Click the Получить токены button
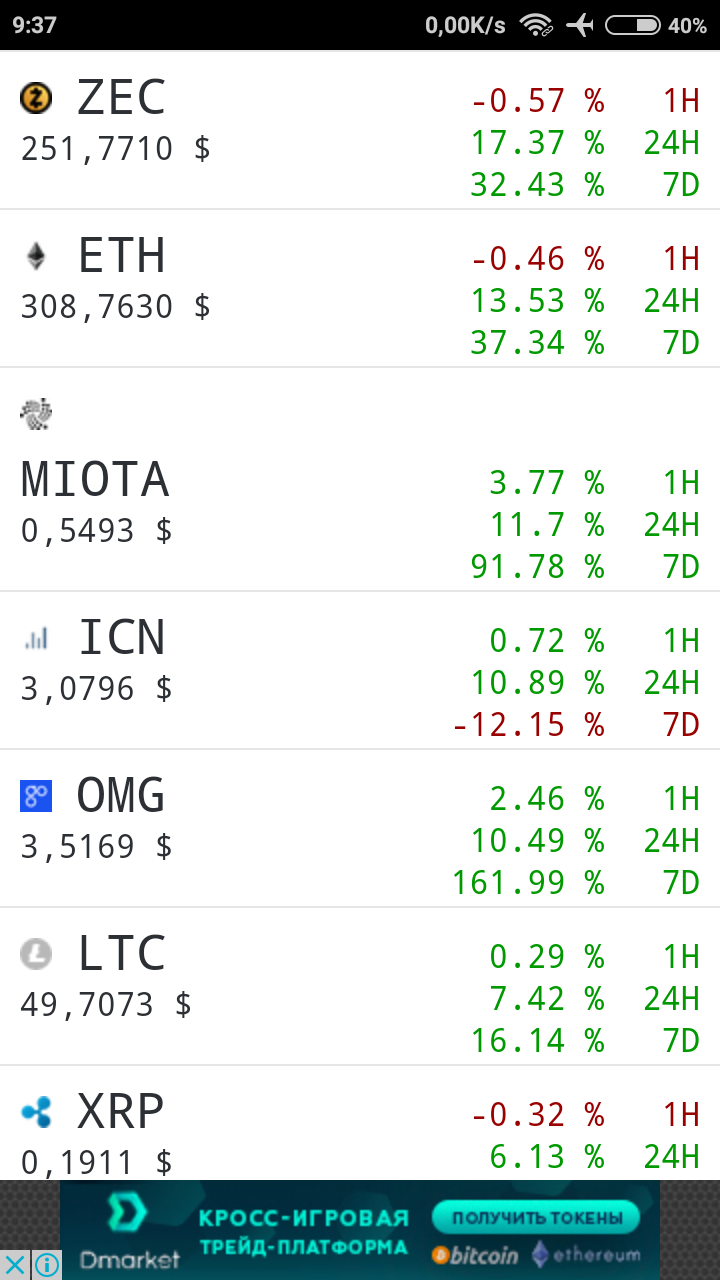Viewport: 720px width, 1280px height. (x=537, y=1217)
